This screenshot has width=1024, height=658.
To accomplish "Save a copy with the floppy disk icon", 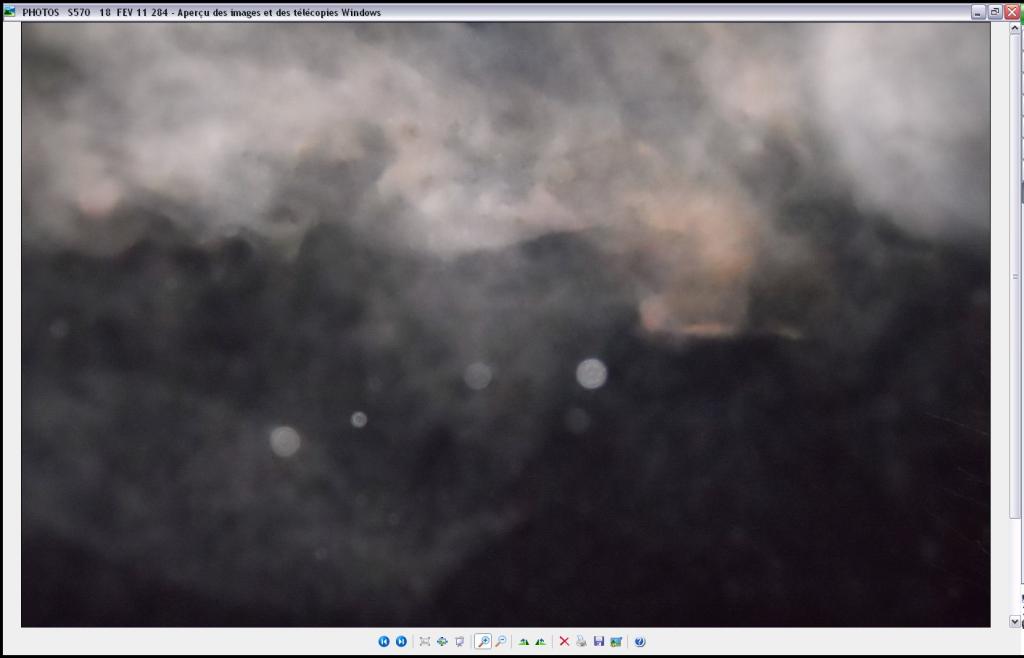I will (x=599, y=642).
